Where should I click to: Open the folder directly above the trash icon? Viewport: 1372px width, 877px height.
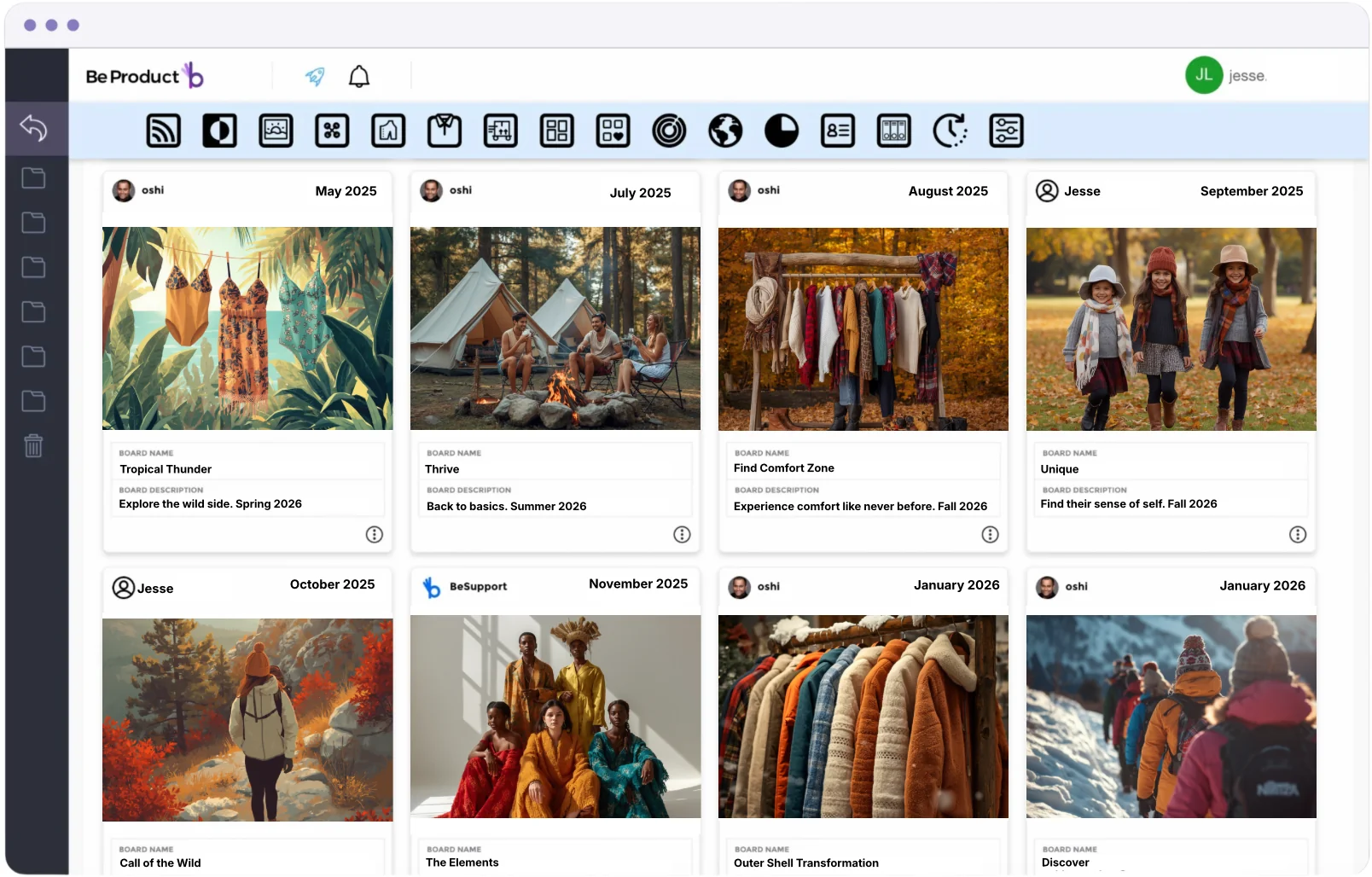pos(33,401)
